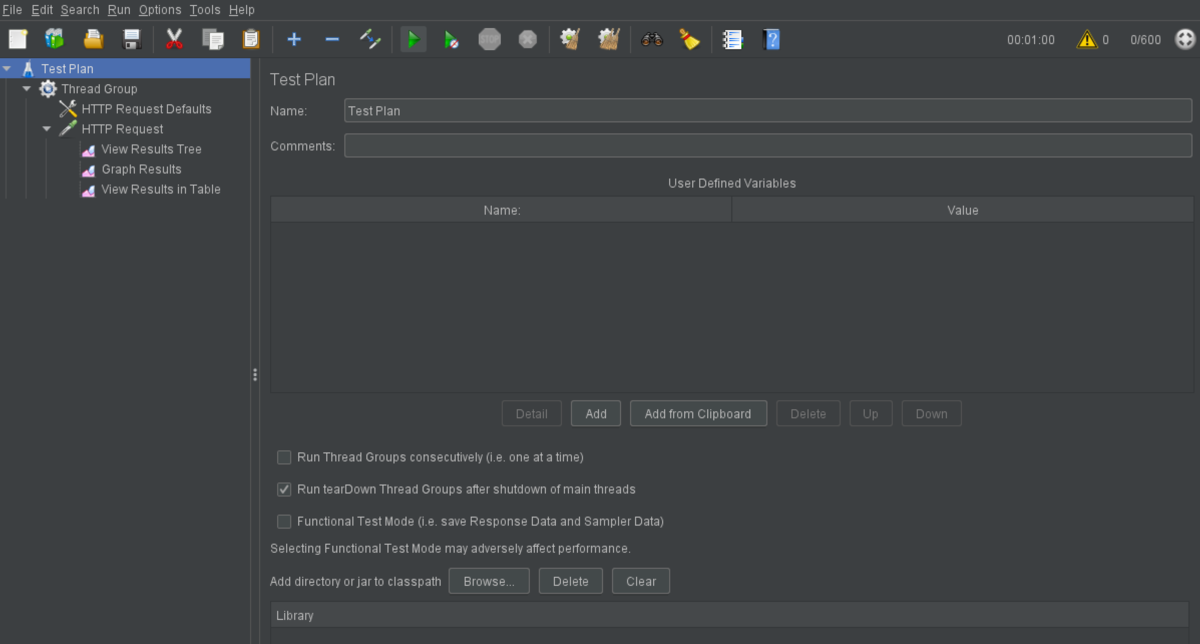Open the Edit menu

[x=42, y=9]
